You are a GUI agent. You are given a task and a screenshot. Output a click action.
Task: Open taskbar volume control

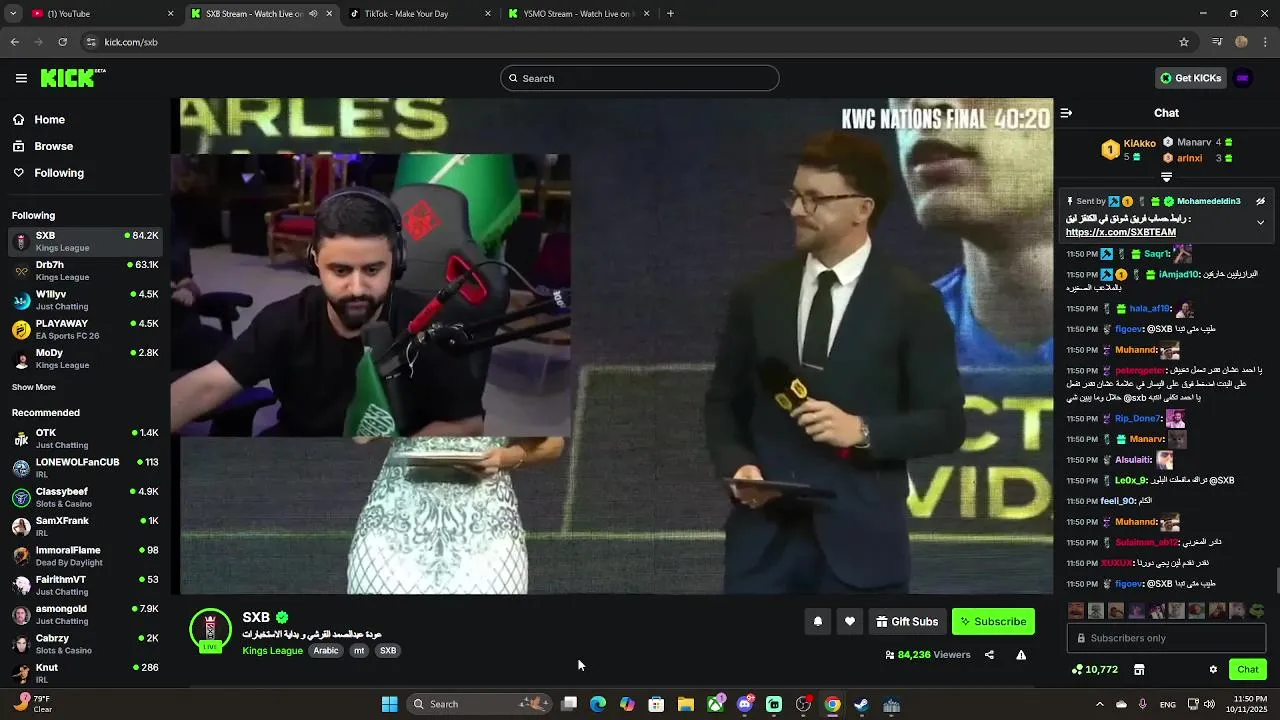tap(1209, 704)
